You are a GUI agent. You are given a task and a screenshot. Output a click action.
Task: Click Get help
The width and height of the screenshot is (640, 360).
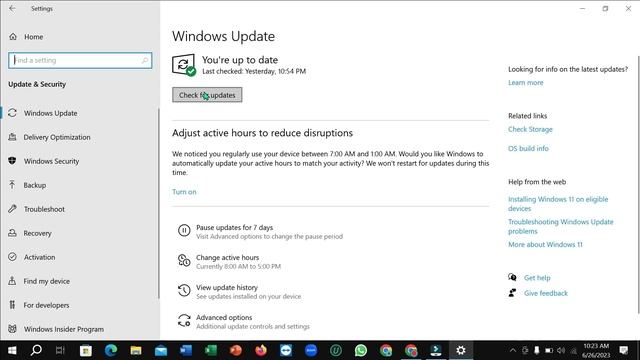537,278
